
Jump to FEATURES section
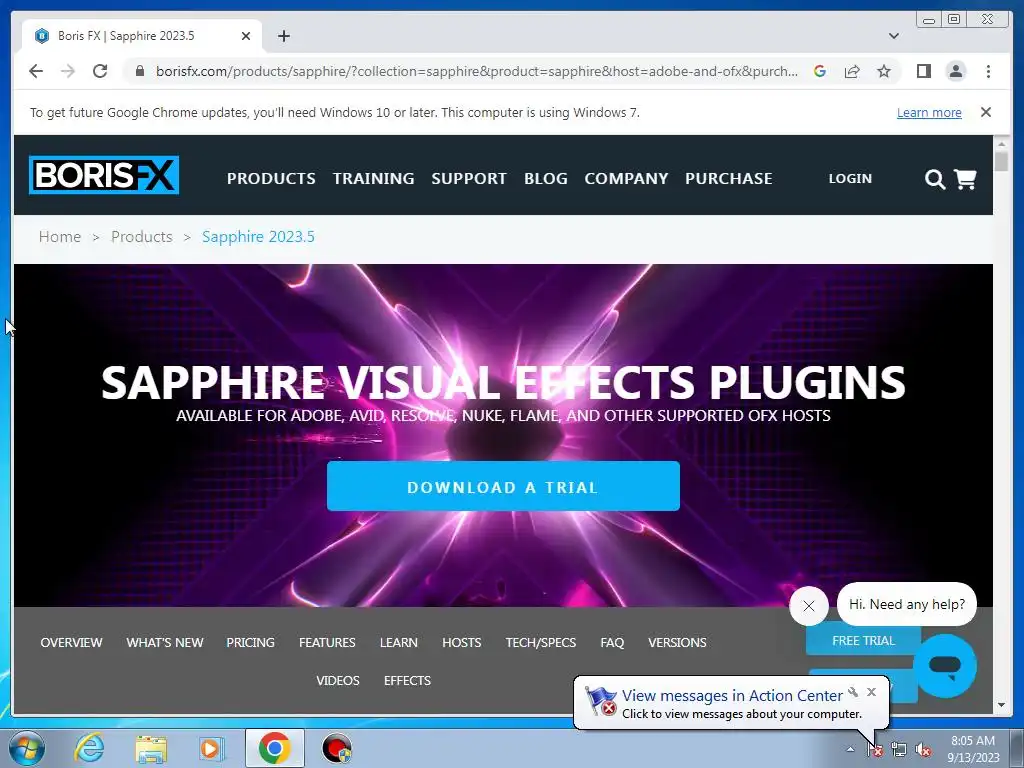[327, 643]
